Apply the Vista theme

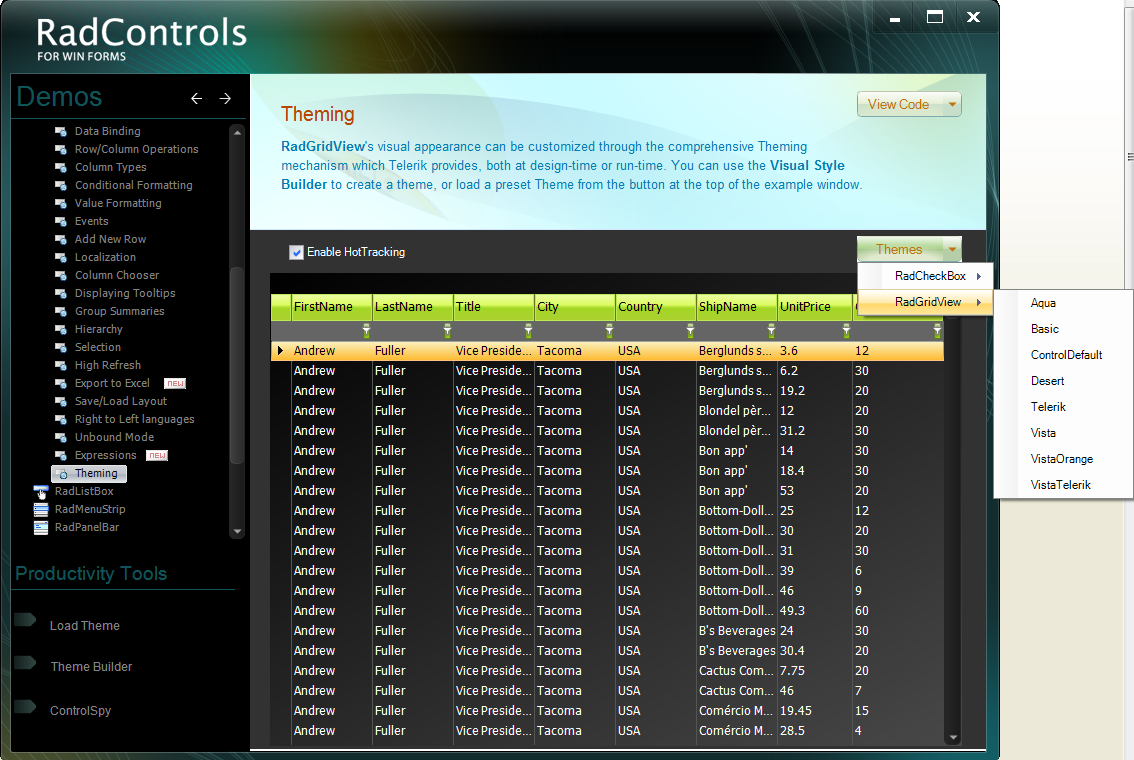click(1043, 433)
